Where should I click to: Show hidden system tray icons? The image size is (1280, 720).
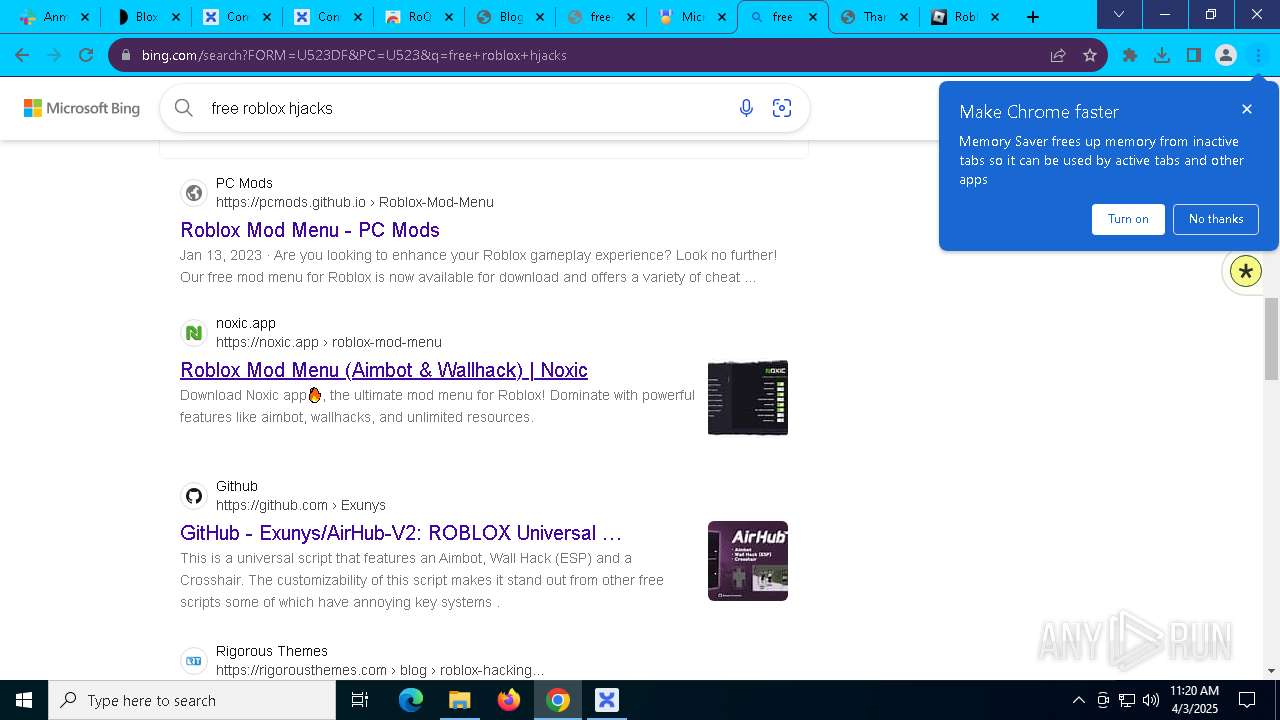coord(1078,700)
